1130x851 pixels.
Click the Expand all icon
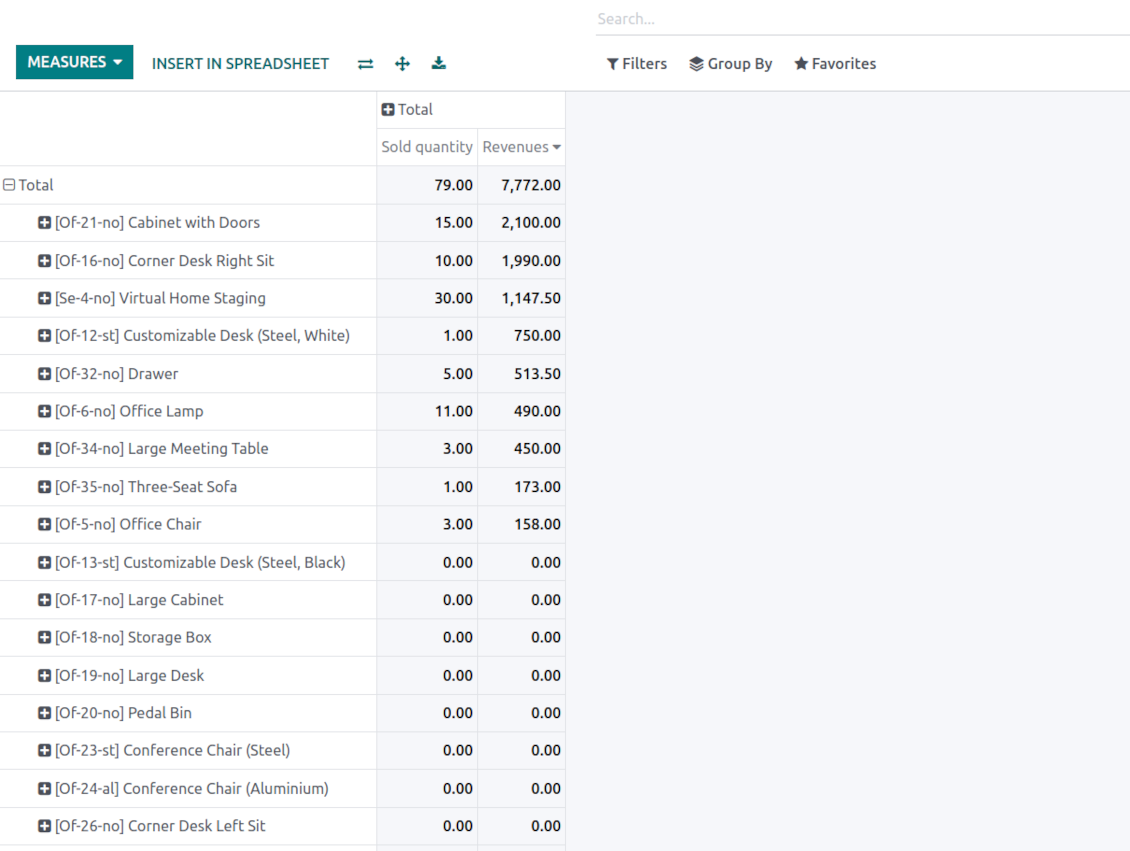[x=402, y=63]
